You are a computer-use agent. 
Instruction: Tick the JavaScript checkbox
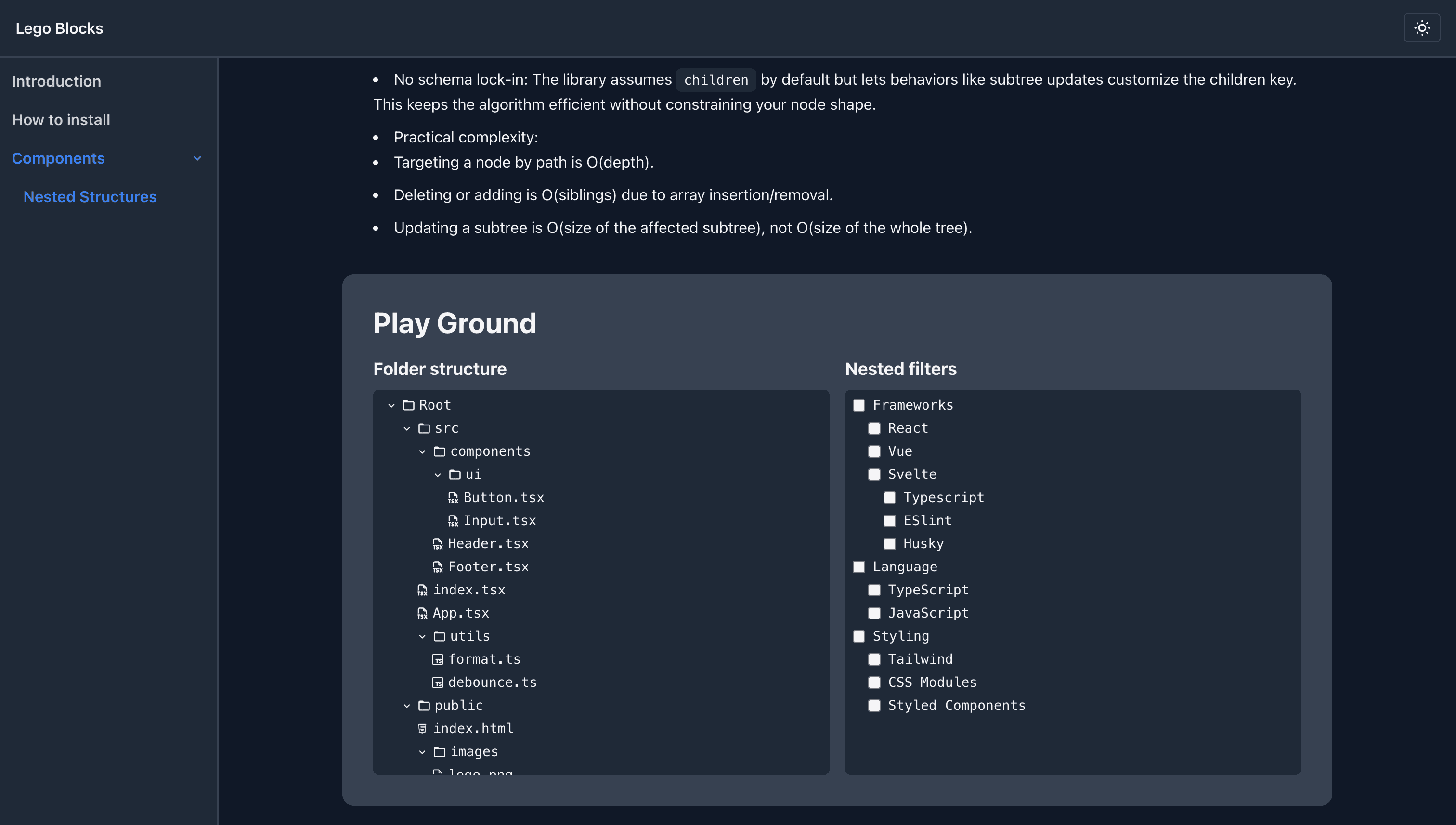coord(874,613)
